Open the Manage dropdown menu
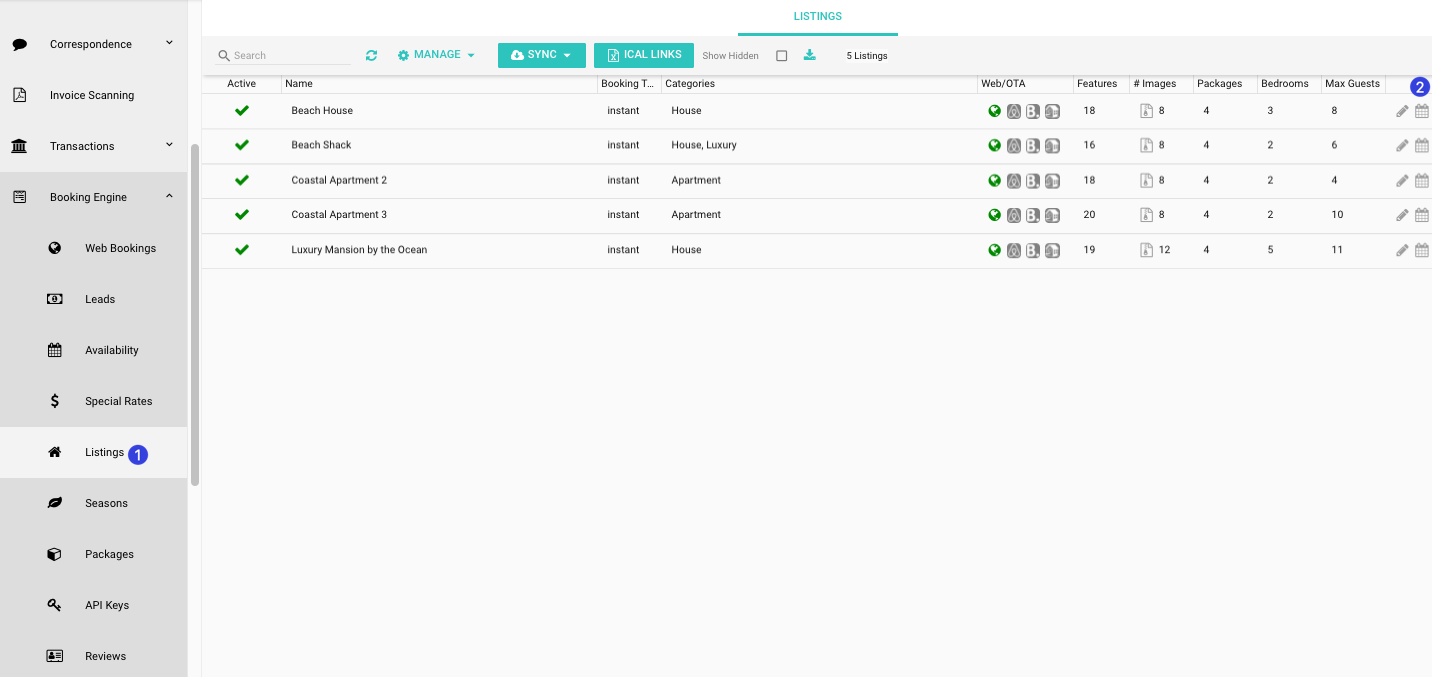1432x677 pixels. [436, 55]
